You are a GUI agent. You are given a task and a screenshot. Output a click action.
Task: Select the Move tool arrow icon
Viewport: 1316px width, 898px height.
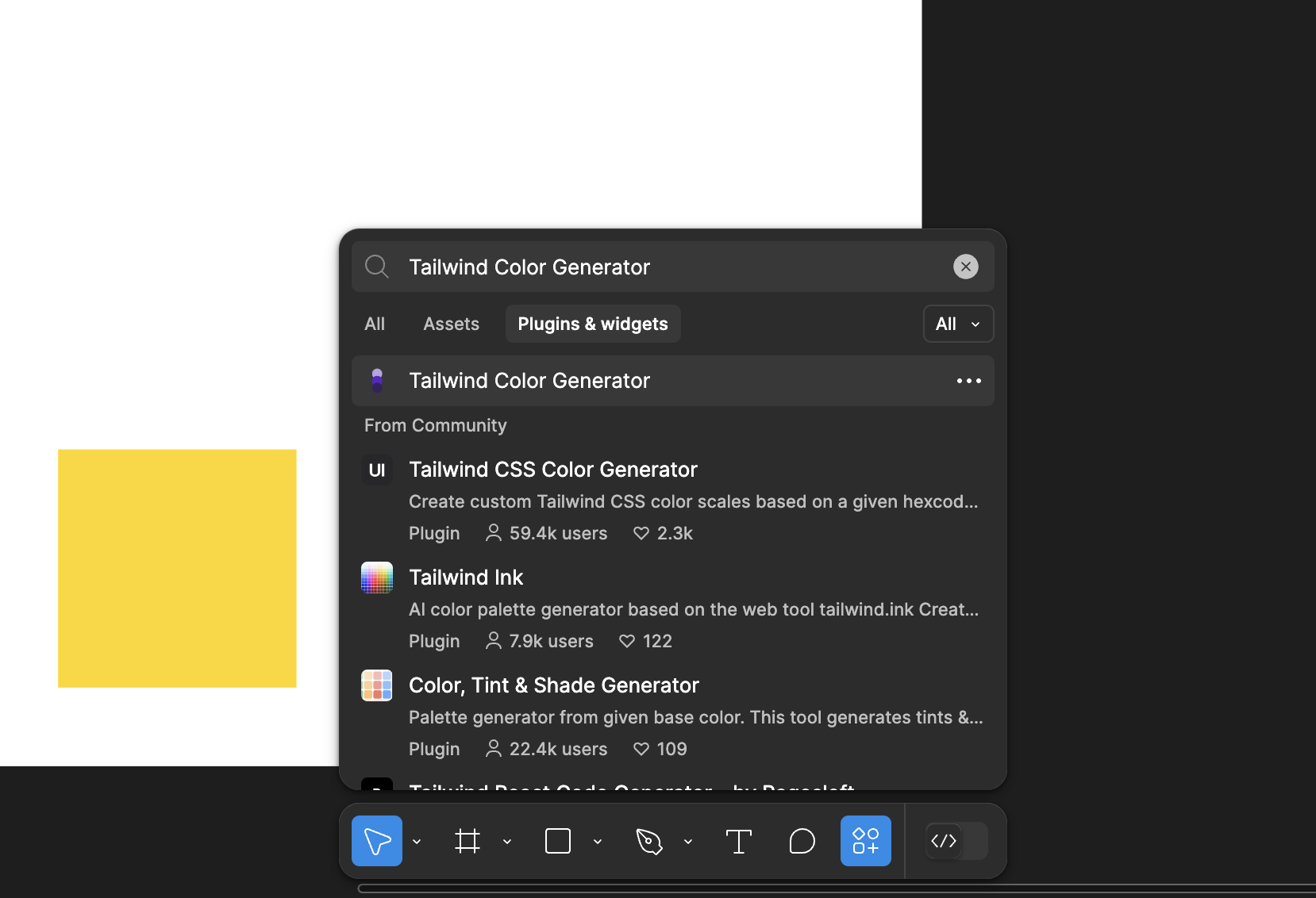coord(377,841)
